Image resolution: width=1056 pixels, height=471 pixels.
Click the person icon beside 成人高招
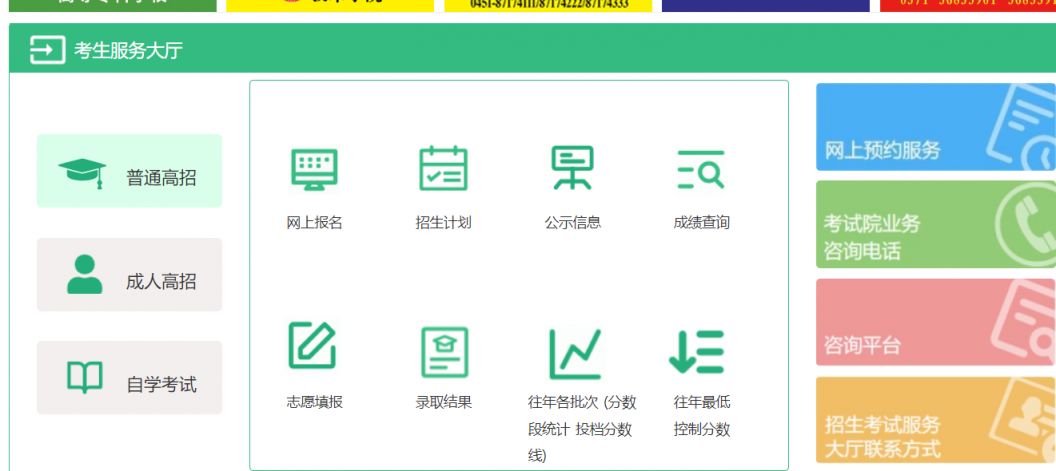[85, 274]
